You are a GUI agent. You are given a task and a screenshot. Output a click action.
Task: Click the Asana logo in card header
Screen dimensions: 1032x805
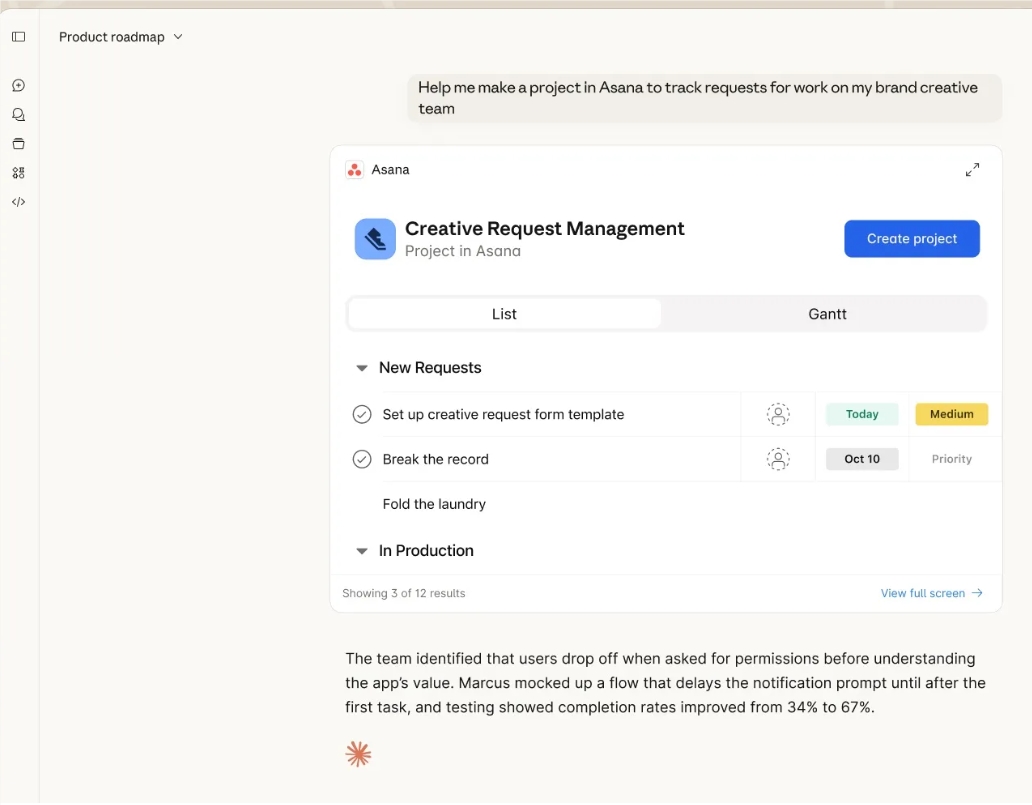click(x=354, y=170)
